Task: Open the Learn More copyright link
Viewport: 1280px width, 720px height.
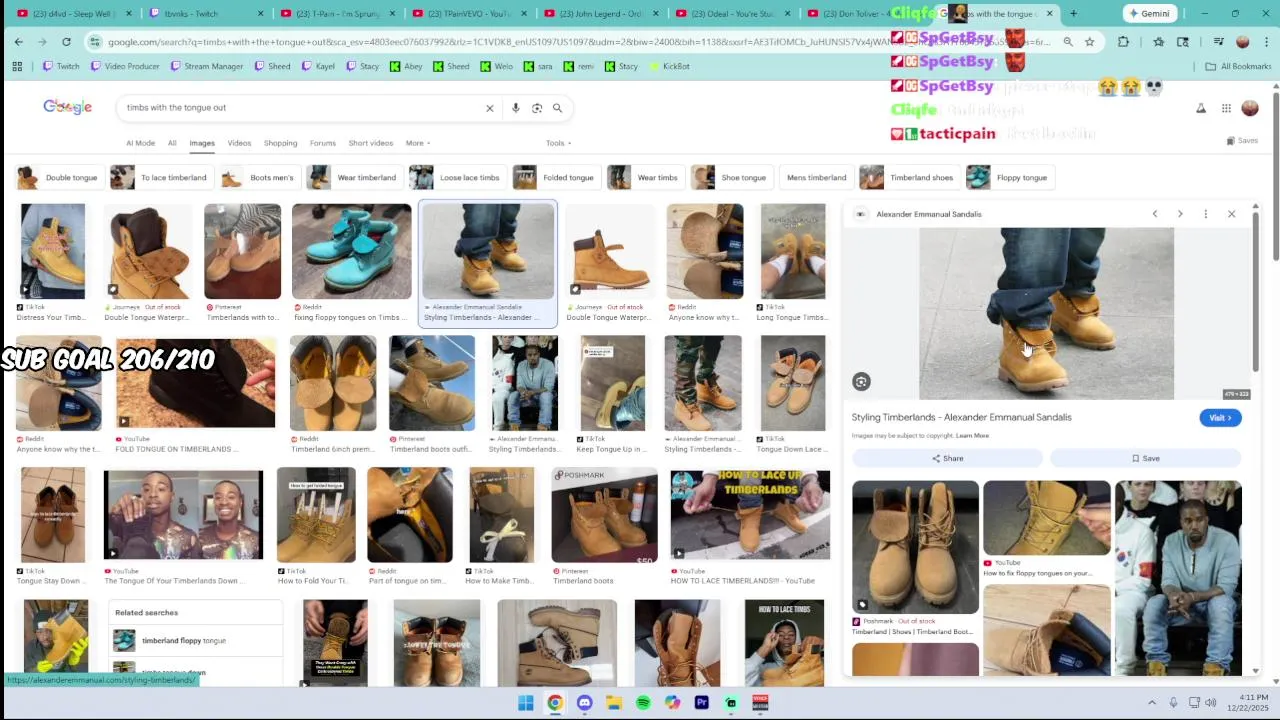Action: 972,436
